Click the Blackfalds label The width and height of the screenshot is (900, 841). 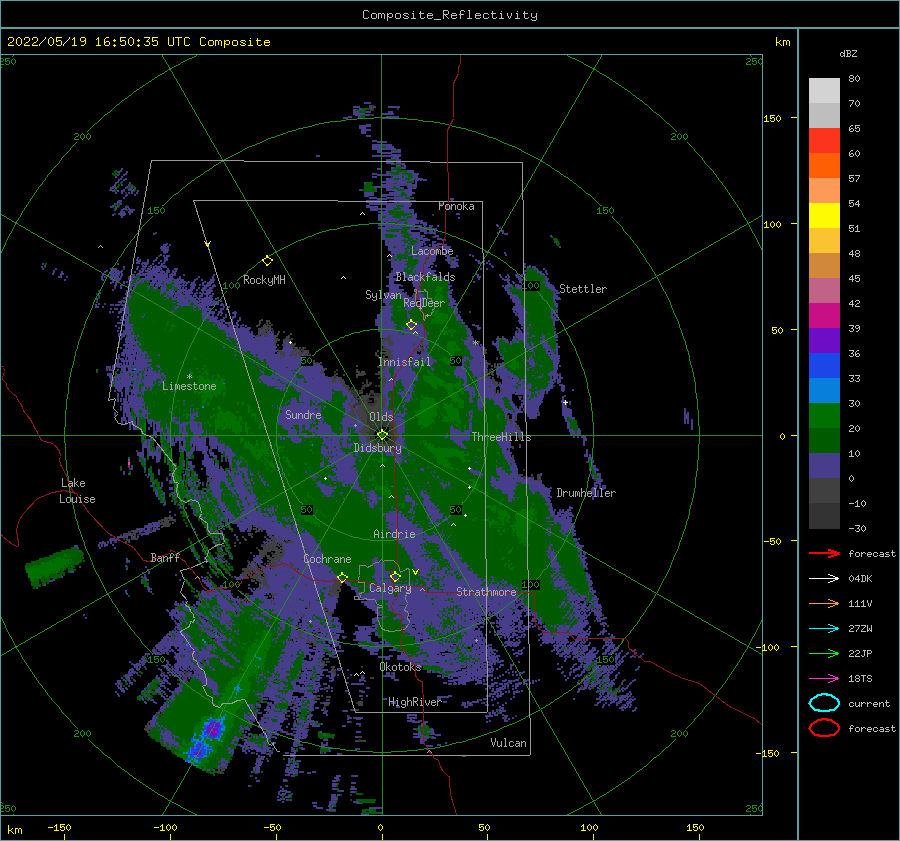point(425,277)
